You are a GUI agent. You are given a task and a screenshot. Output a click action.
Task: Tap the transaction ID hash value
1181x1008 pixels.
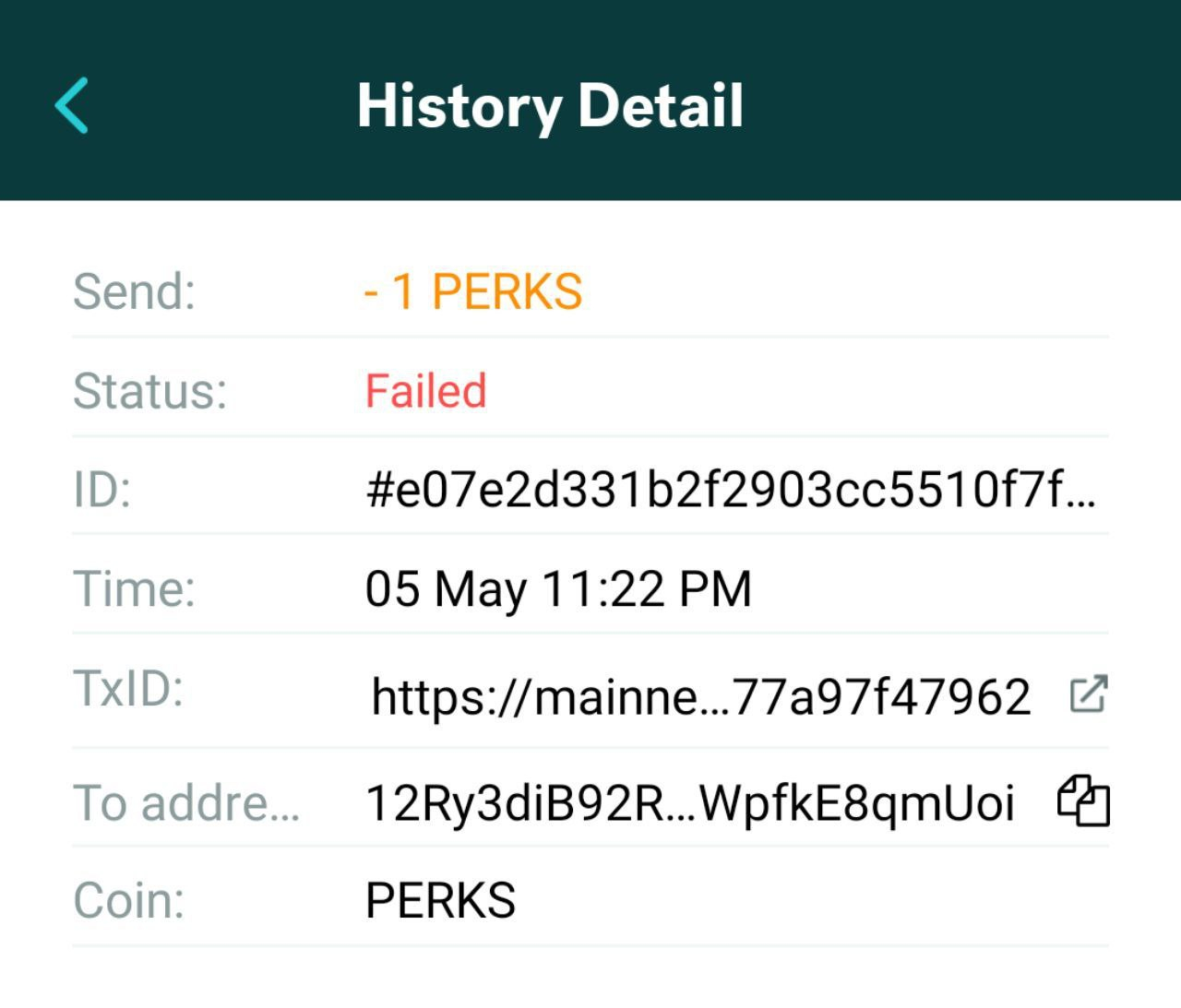731,490
